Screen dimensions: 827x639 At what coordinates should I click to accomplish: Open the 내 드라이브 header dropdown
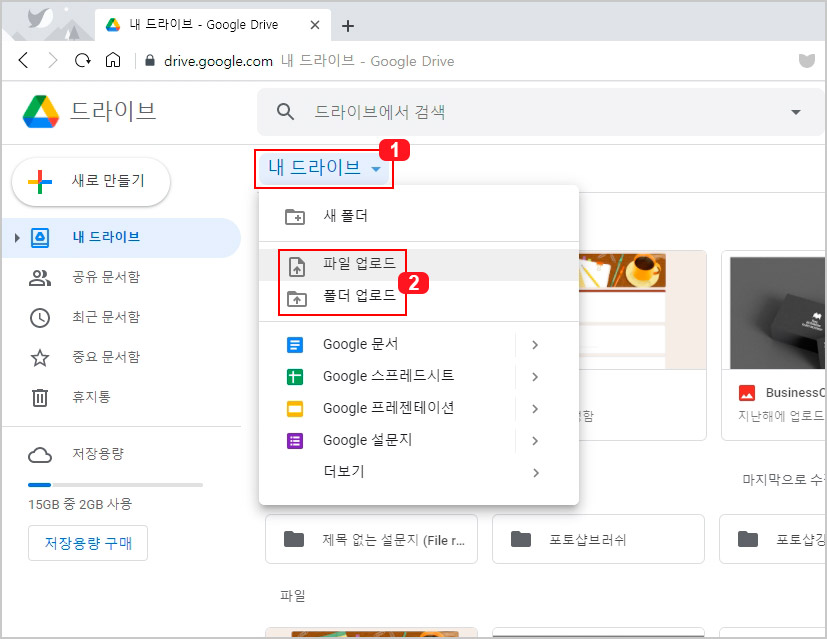[x=324, y=168]
